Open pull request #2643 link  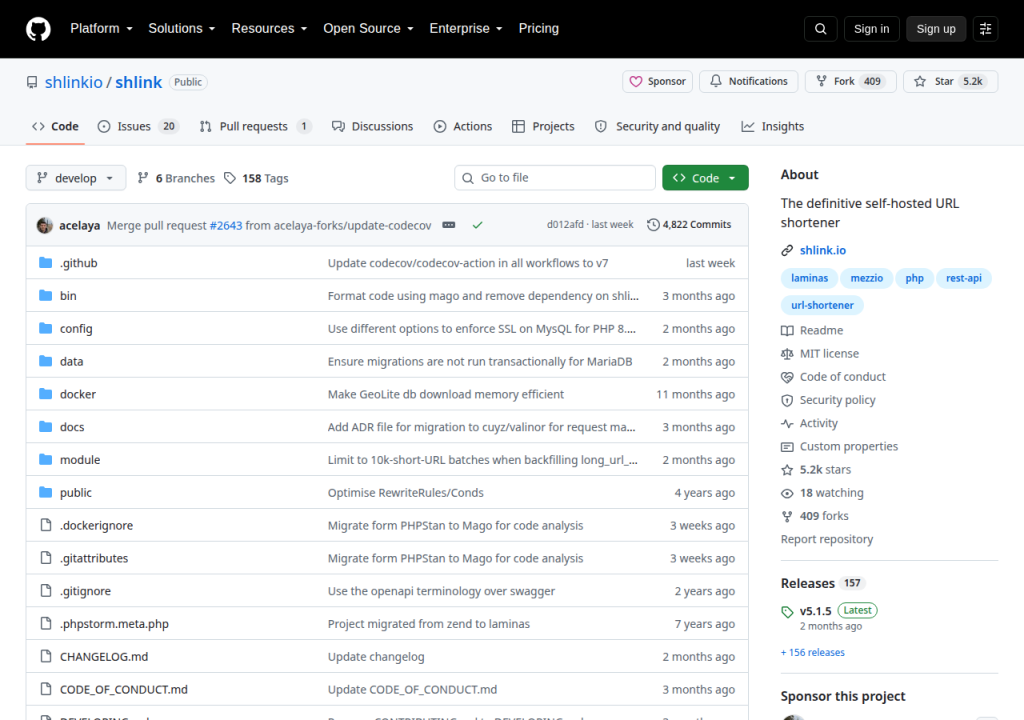tap(226, 225)
